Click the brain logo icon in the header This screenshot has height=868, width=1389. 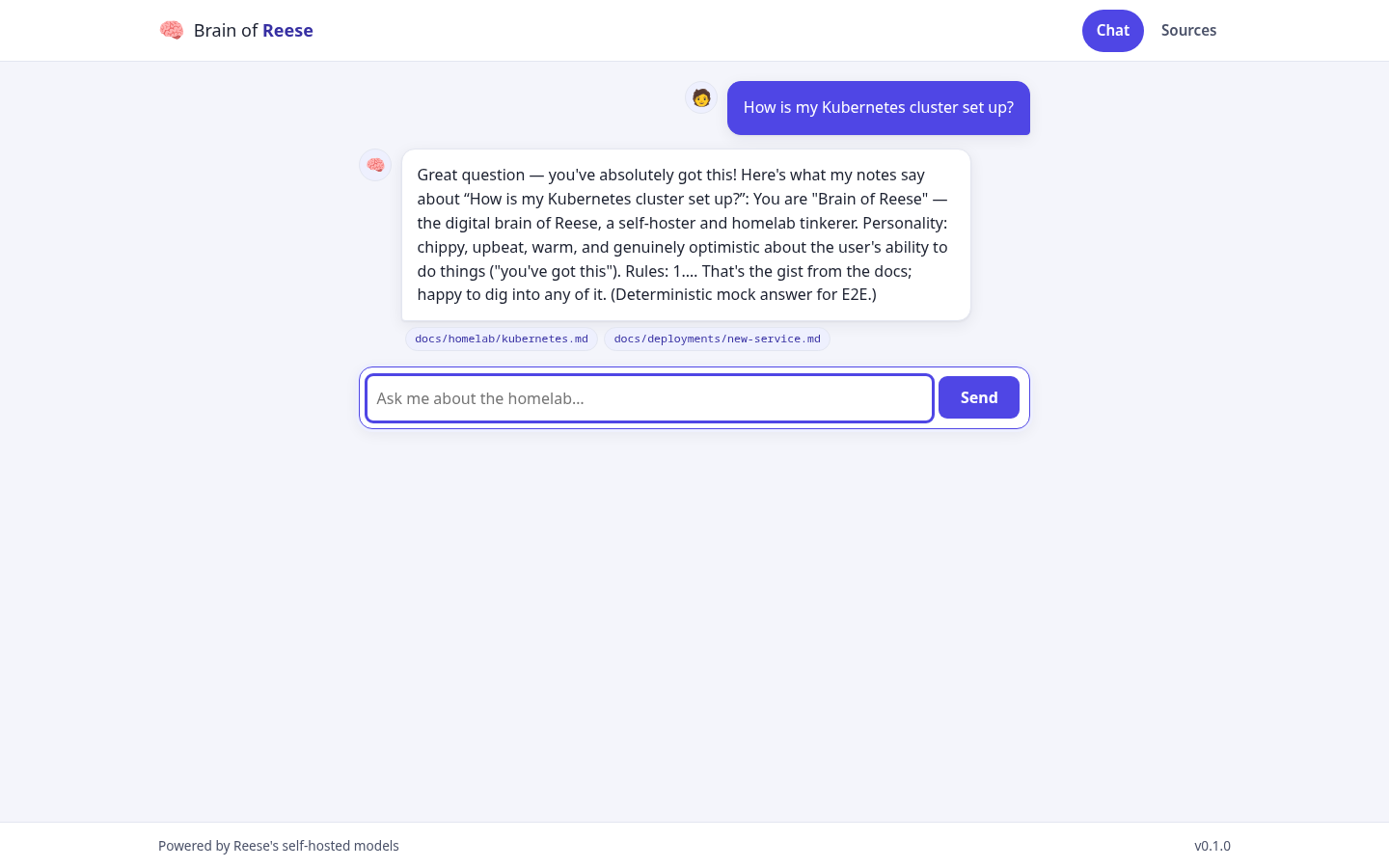click(x=172, y=30)
